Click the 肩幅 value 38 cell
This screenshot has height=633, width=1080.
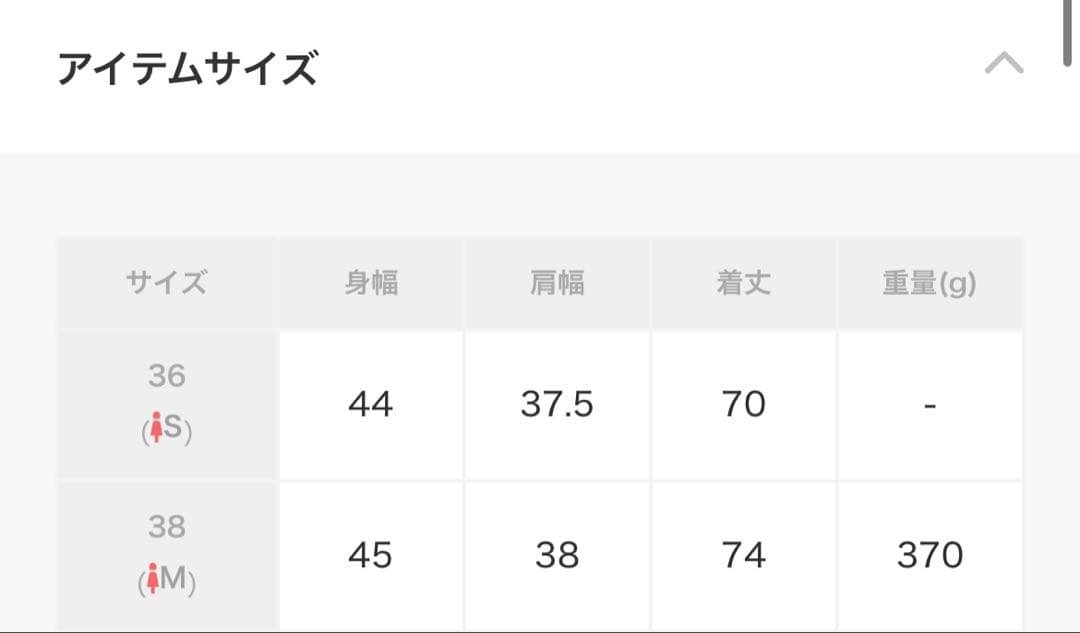coord(557,555)
